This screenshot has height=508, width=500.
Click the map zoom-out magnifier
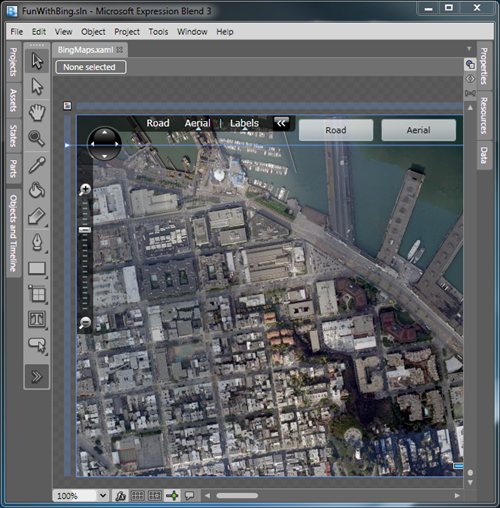pyautogui.click(x=85, y=323)
